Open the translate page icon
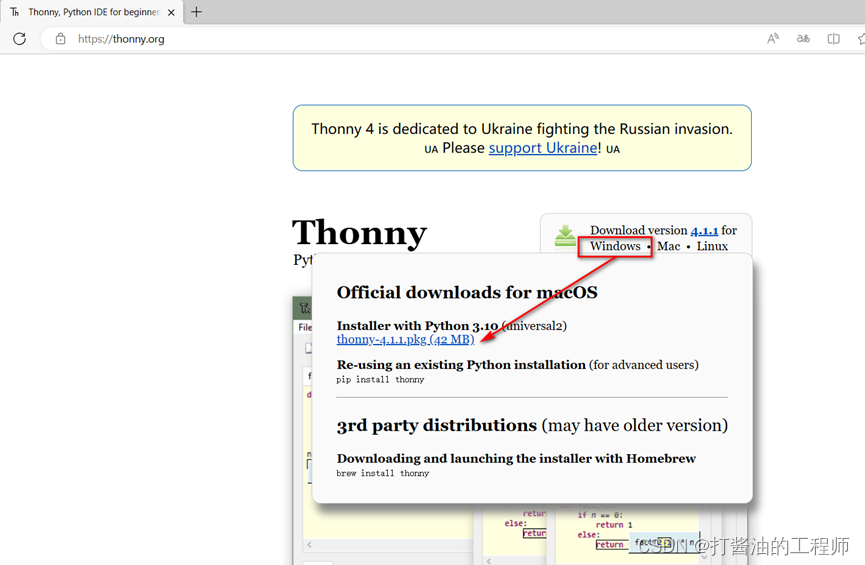Image resolution: width=865 pixels, height=565 pixels. 803,39
